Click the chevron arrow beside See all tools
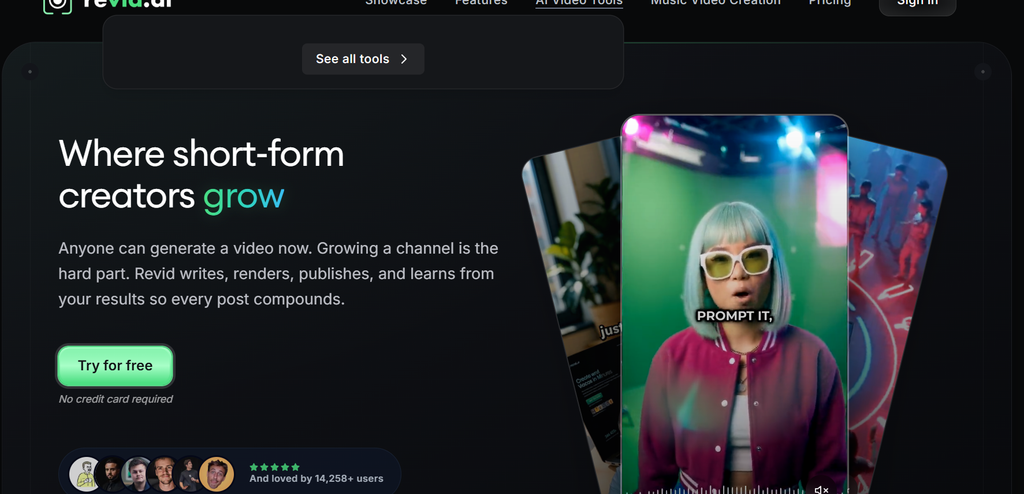Image resolution: width=1024 pixels, height=494 pixels. coord(404,59)
